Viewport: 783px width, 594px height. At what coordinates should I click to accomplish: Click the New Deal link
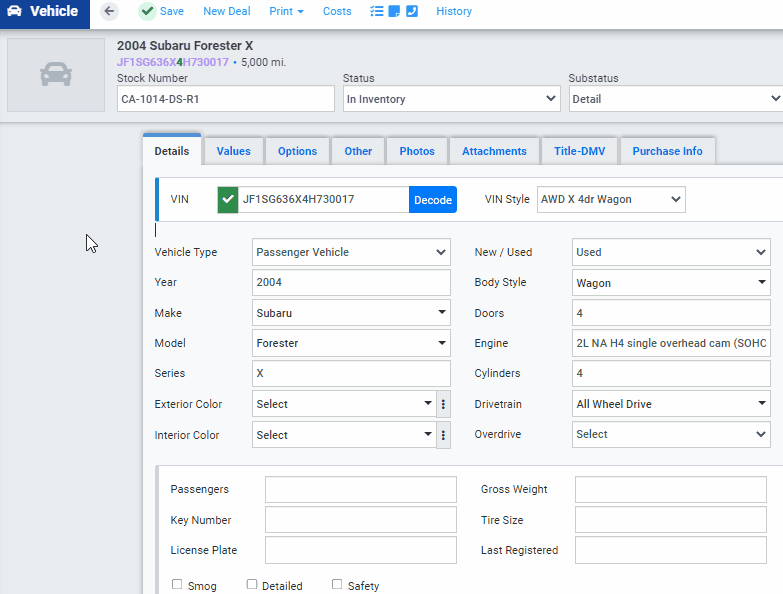pos(227,11)
